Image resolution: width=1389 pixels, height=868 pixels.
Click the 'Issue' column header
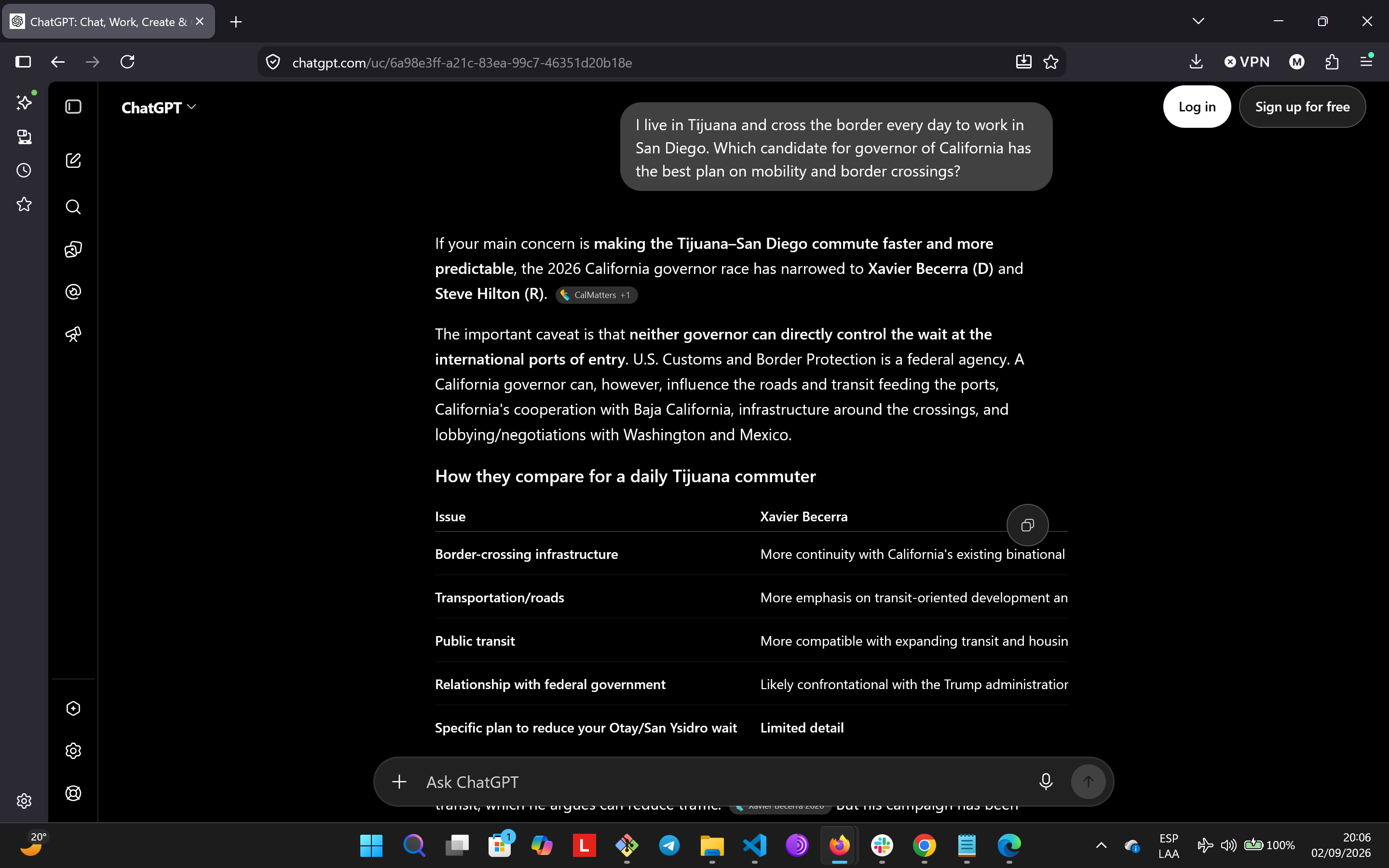(450, 516)
